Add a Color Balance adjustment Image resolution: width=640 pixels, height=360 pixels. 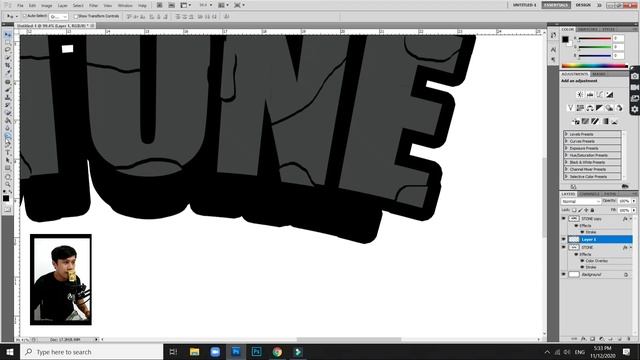(x=590, y=108)
